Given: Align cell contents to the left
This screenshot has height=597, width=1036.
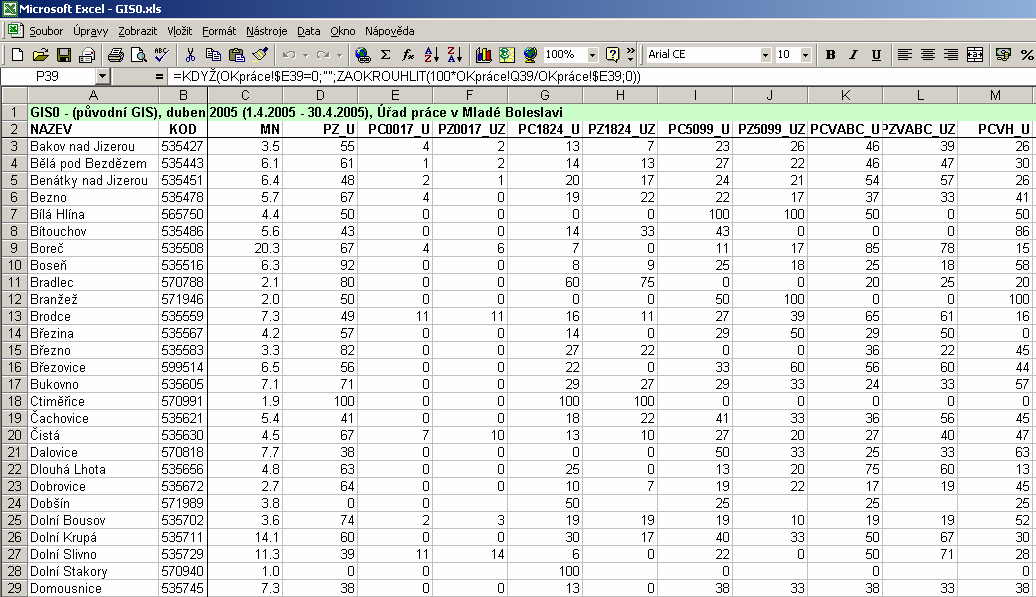Looking at the screenshot, I should click(905, 55).
